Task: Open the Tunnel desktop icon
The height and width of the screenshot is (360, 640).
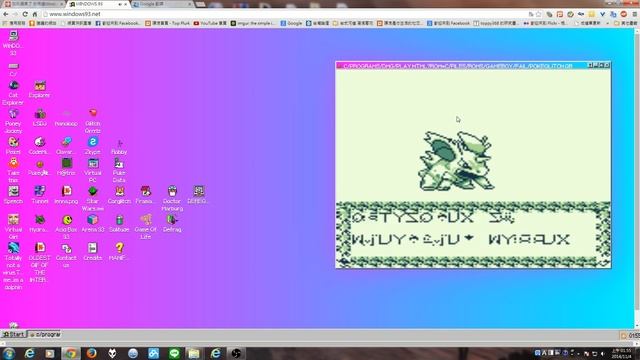Action: click(40, 195)
